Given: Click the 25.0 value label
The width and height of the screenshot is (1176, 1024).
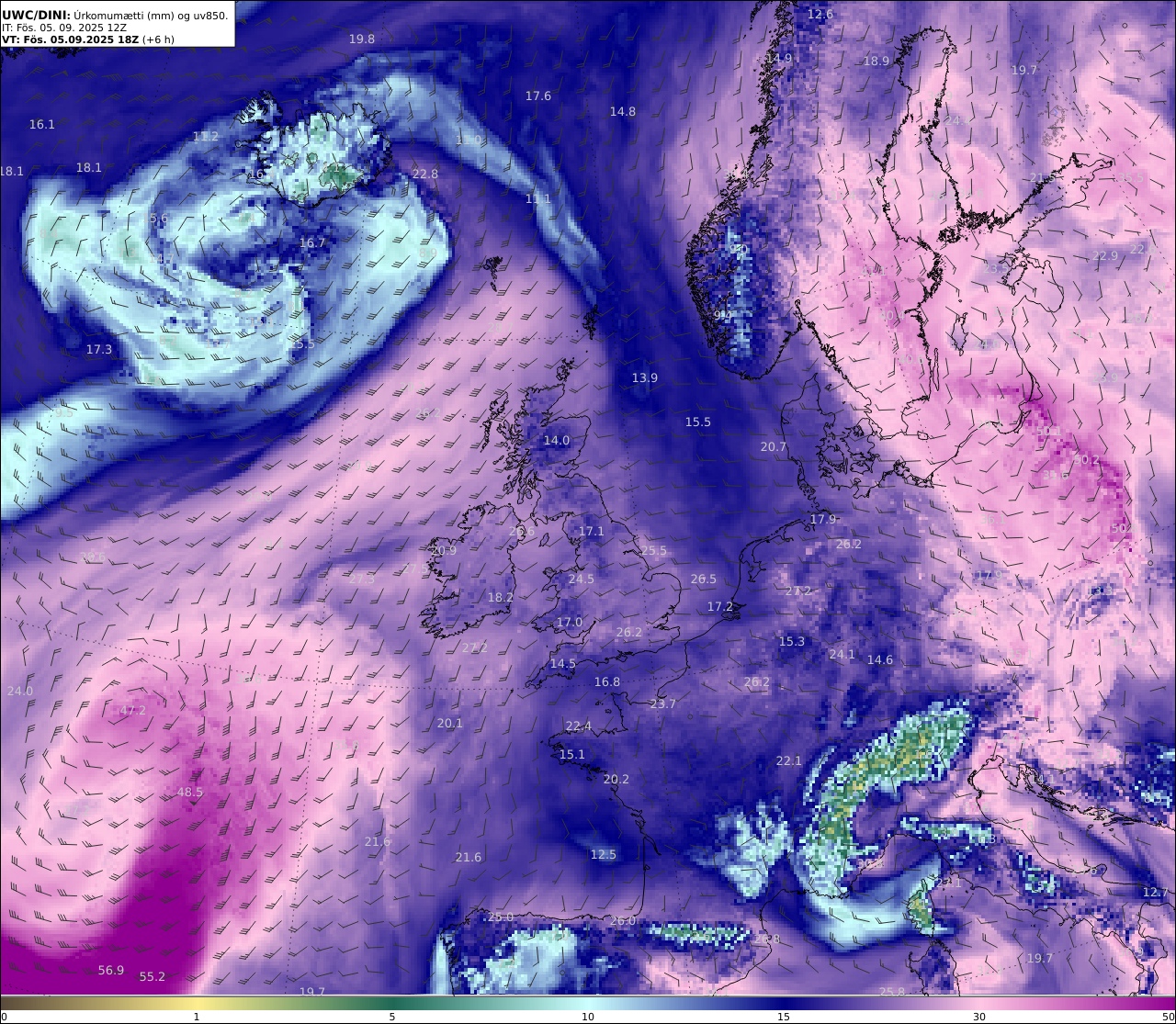Looking at the screenshot, I should pos(501,917).
